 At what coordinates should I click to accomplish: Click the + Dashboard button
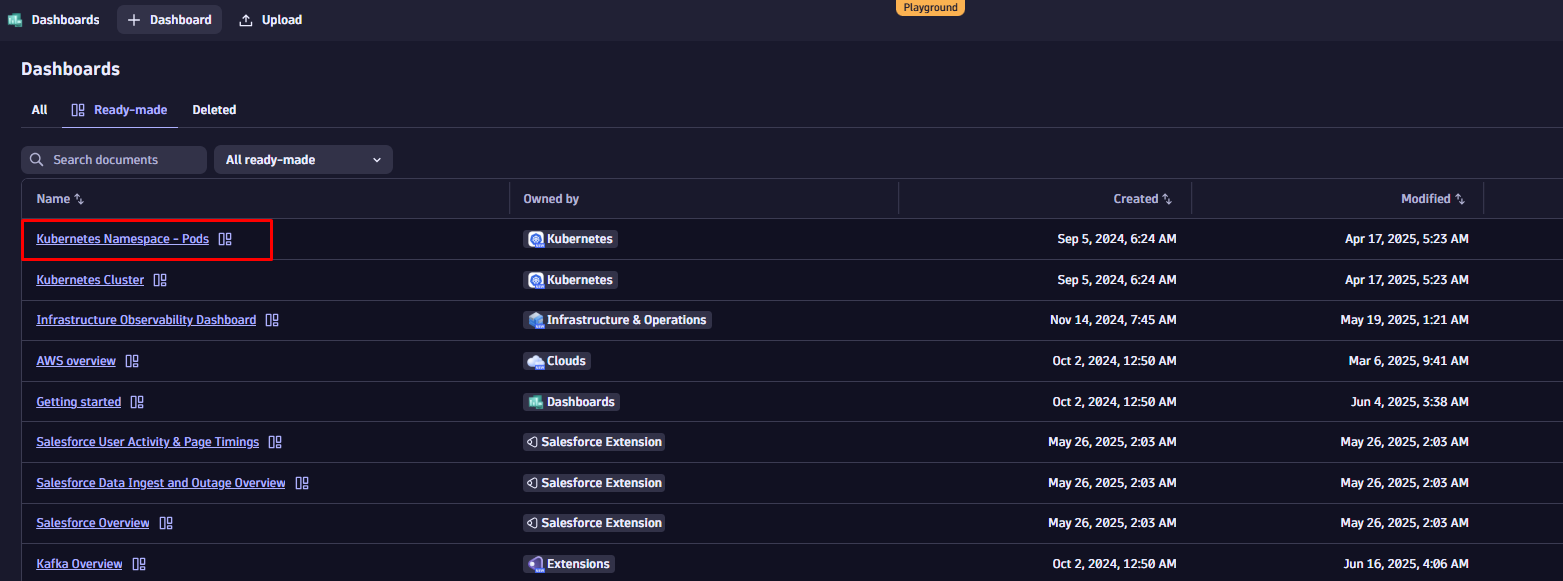tap(169, 19)
